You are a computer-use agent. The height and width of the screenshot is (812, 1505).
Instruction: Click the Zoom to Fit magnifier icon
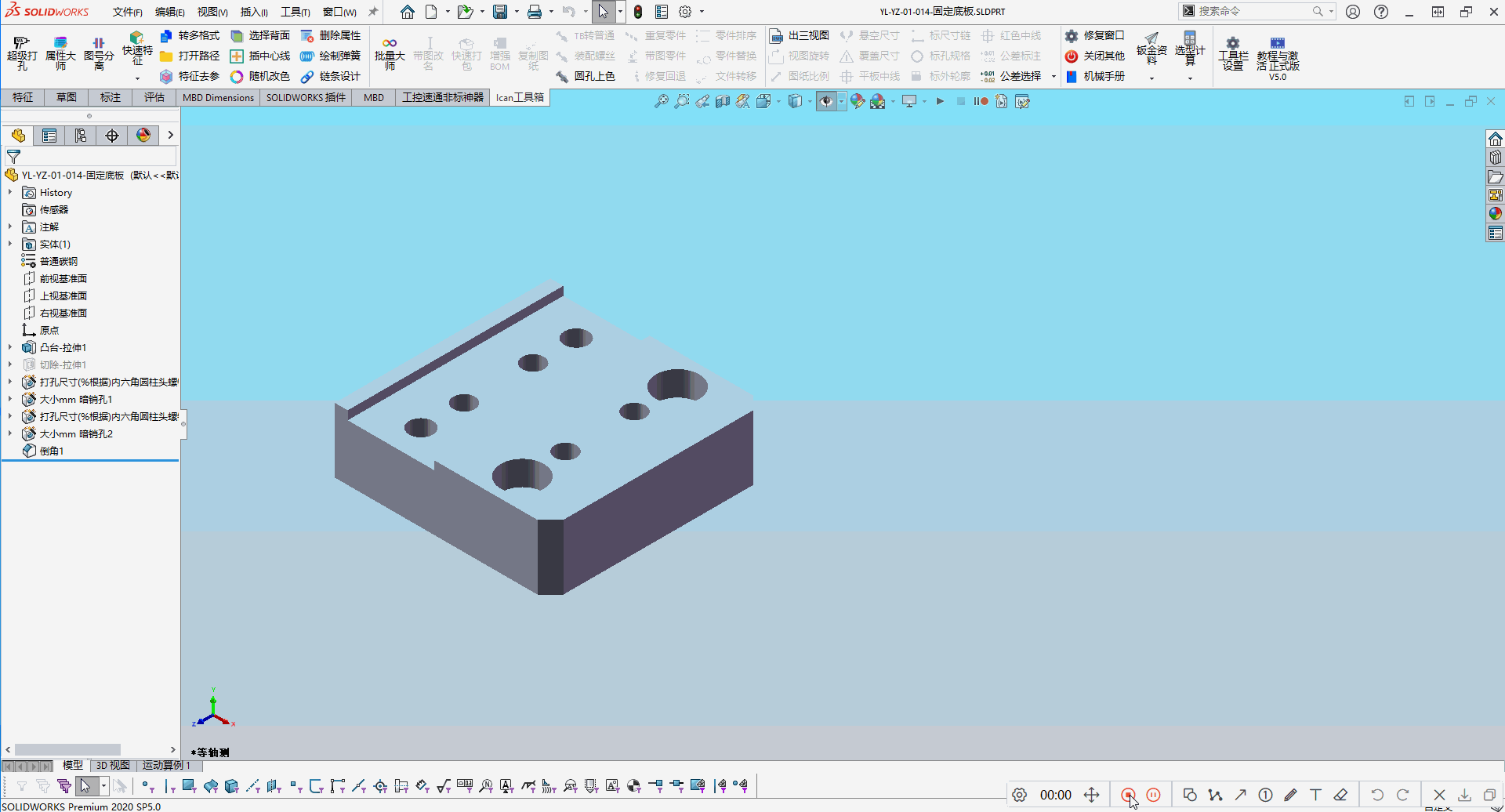(662, 101)
